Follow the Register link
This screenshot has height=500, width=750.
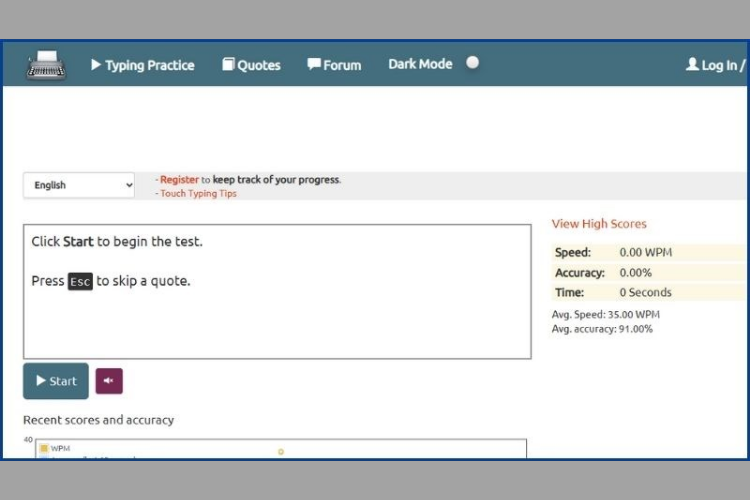(x=179, y=179)
